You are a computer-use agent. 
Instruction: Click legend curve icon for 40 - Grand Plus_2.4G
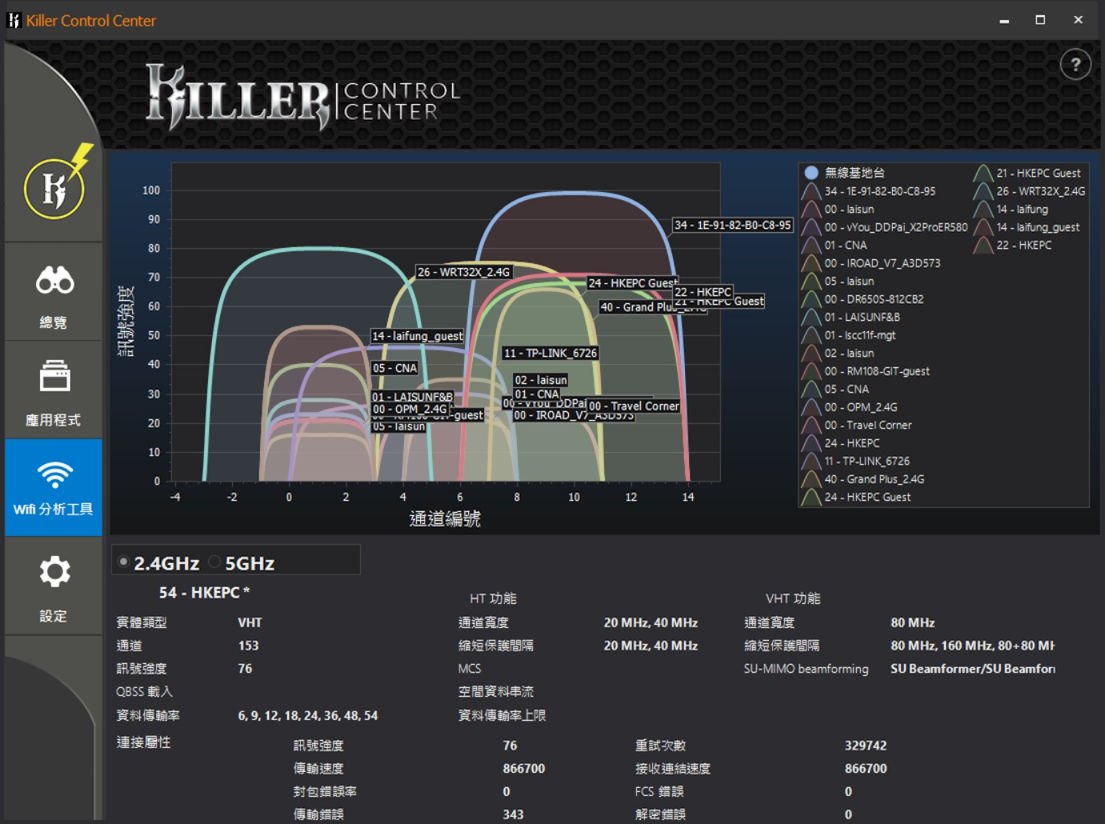coord(812,479)
